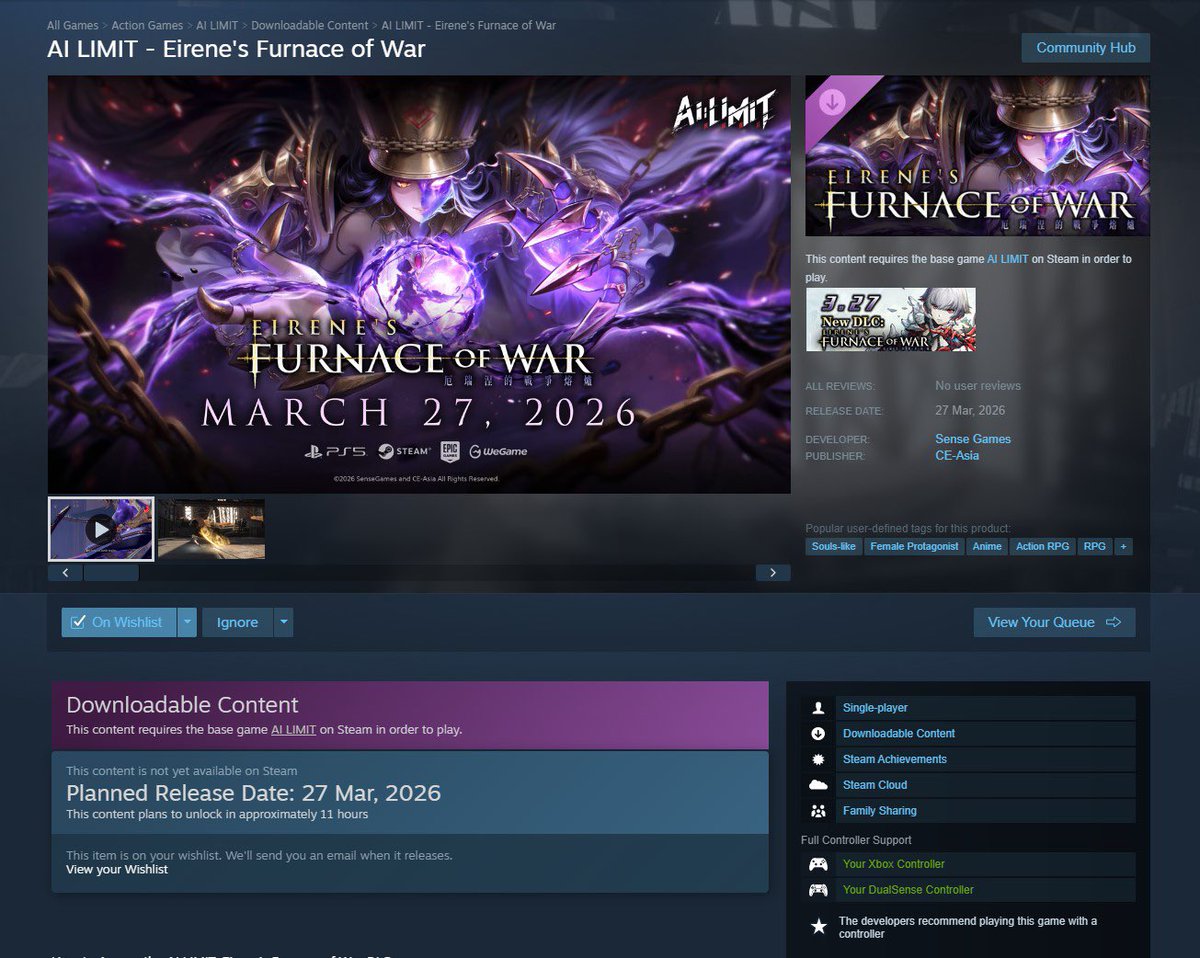Open the Community Hub page

tap(1085, 48)
